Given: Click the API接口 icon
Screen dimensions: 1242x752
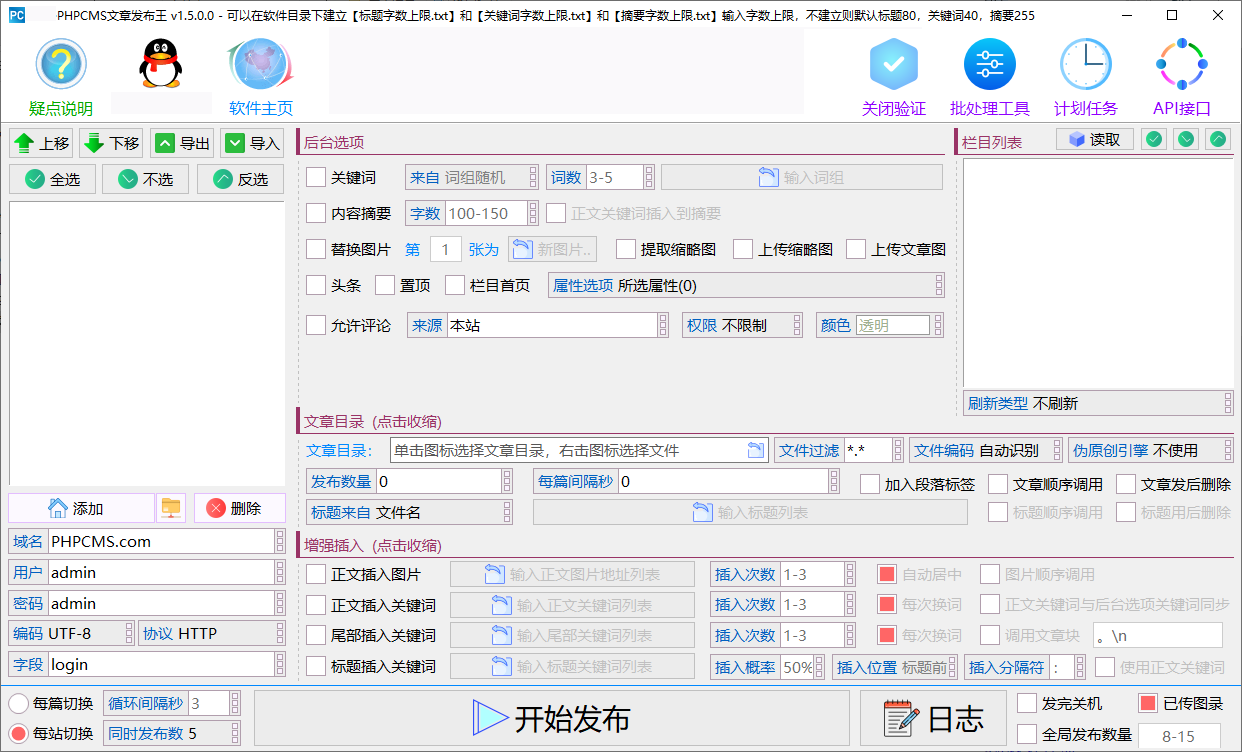Looking at the screenshot, I should coord(1182,65).
